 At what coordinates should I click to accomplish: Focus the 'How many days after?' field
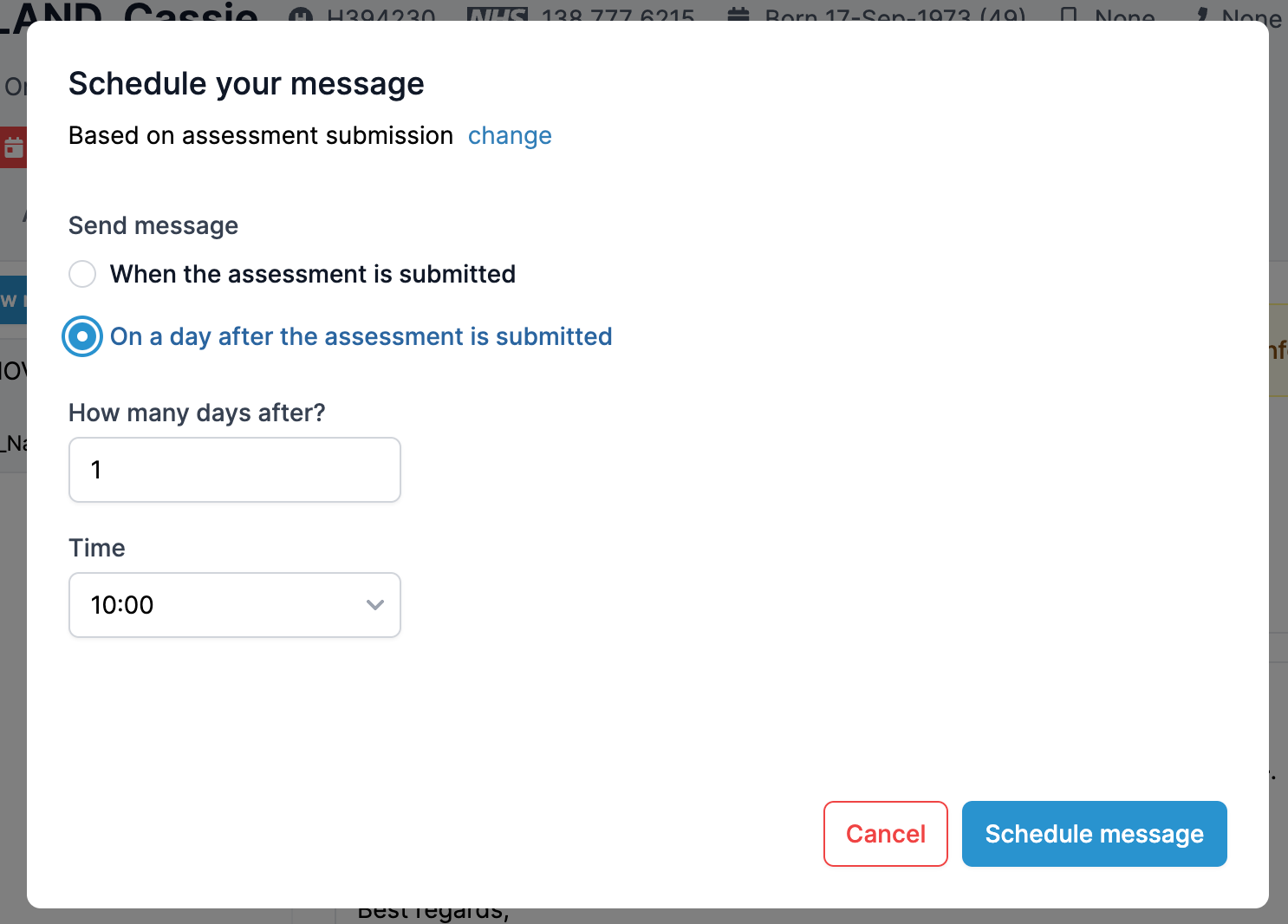[234, 470]
